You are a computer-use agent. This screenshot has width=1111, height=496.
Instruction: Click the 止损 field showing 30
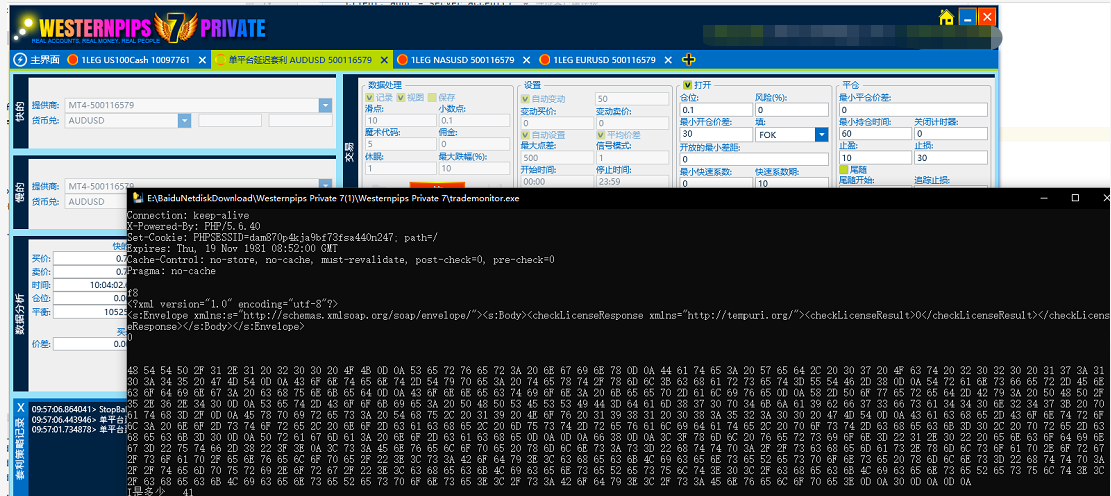tap(950, 158)
